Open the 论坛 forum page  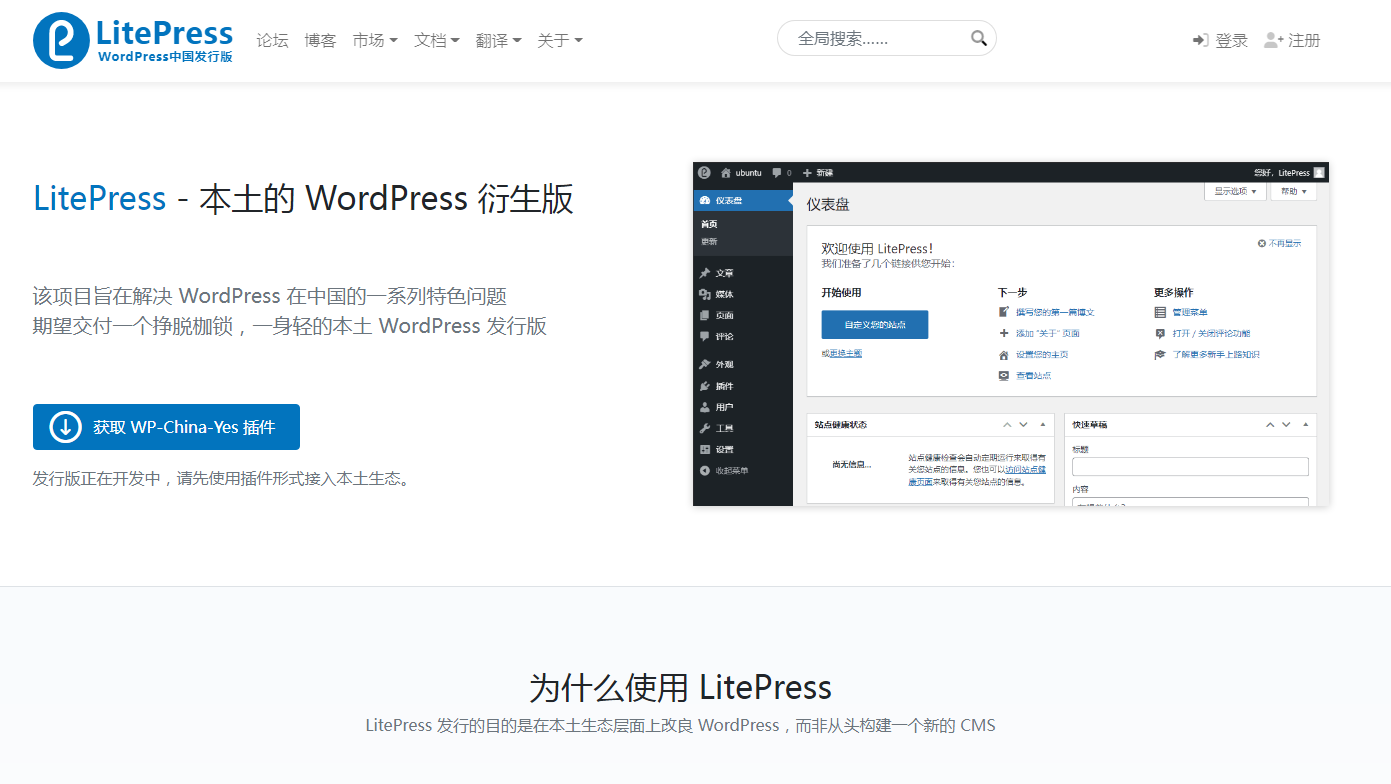pos(272,40)
